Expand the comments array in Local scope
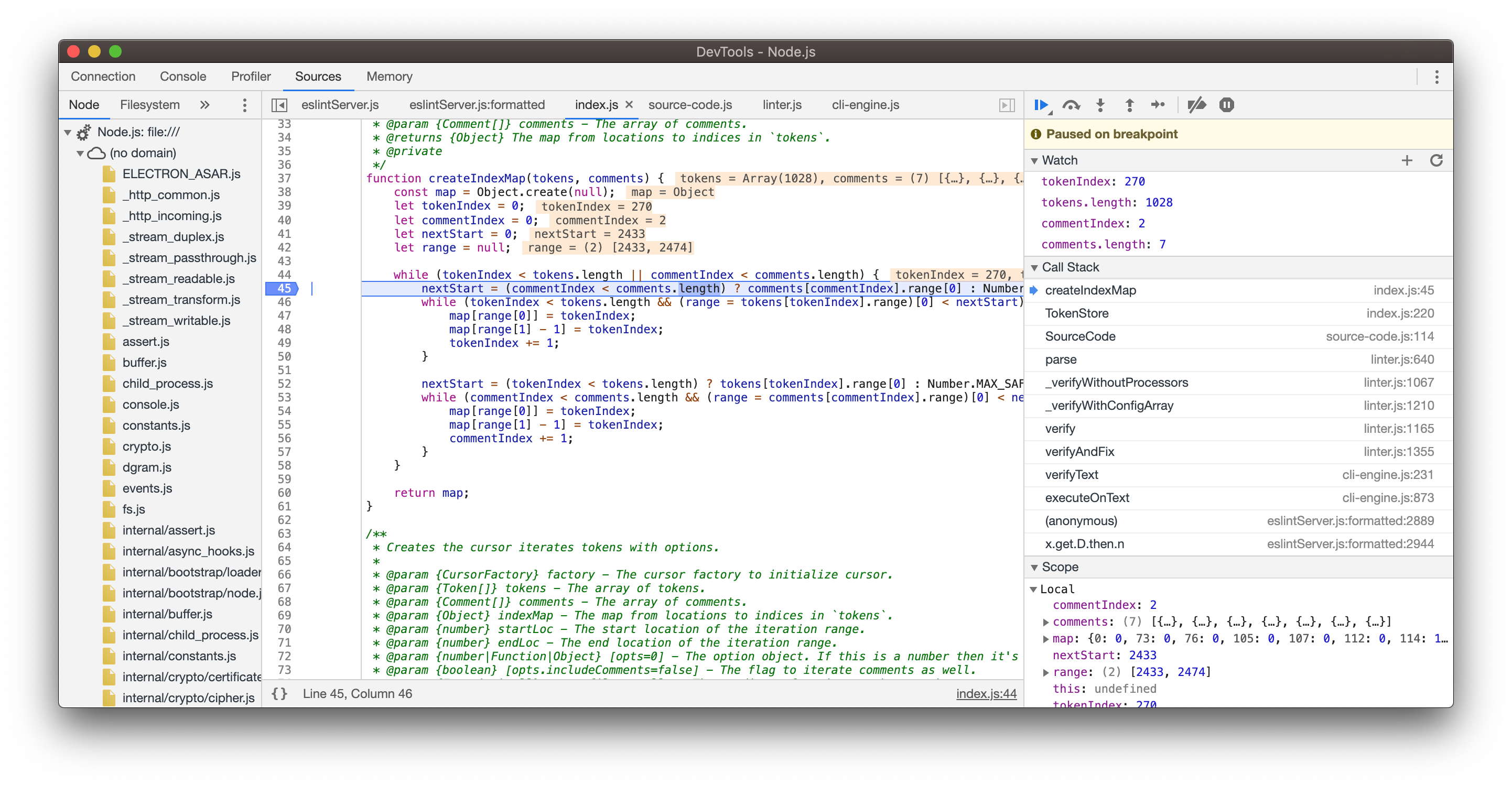Image resolution: width=1512 pixels, height=785 pixels. coord(1046,622)
